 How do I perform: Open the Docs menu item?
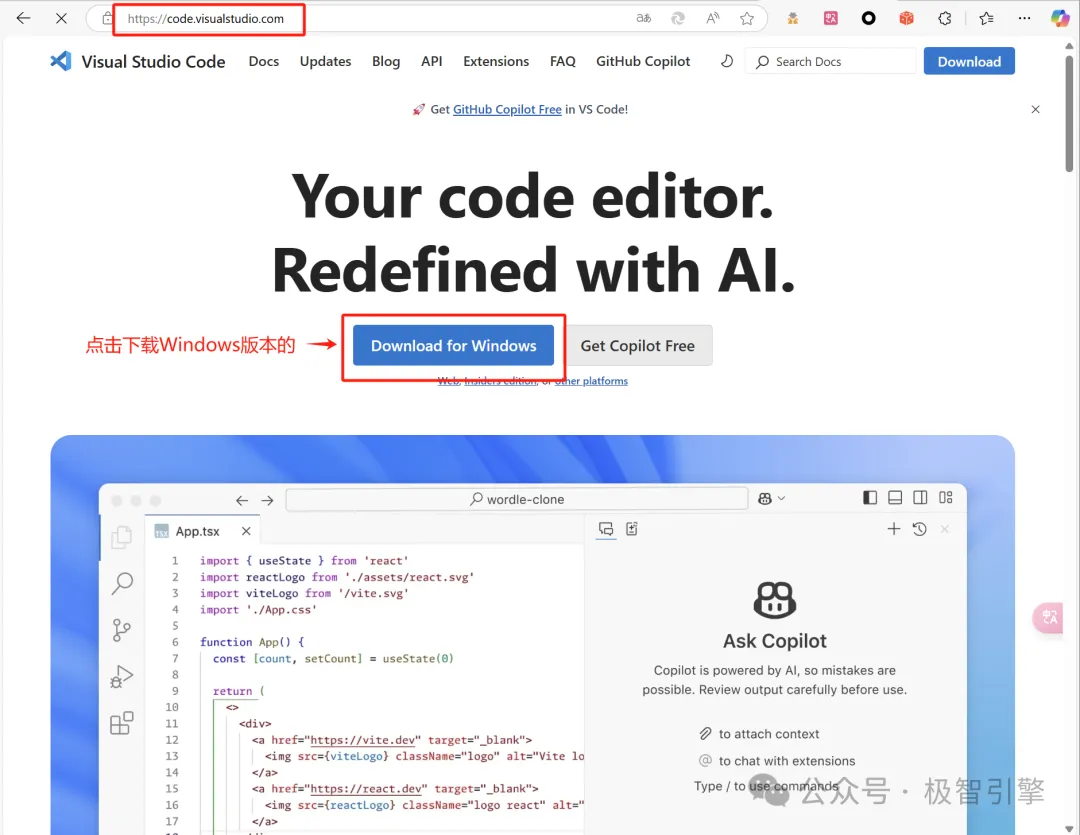click(264, 61)
